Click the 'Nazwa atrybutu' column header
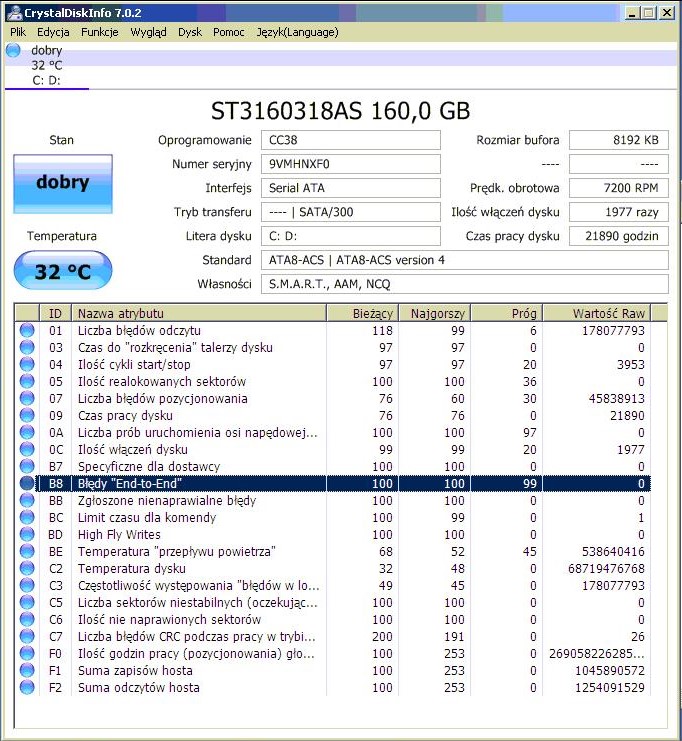Image resolution: width=682 pixels, height=741 pixels. point(199,313)
